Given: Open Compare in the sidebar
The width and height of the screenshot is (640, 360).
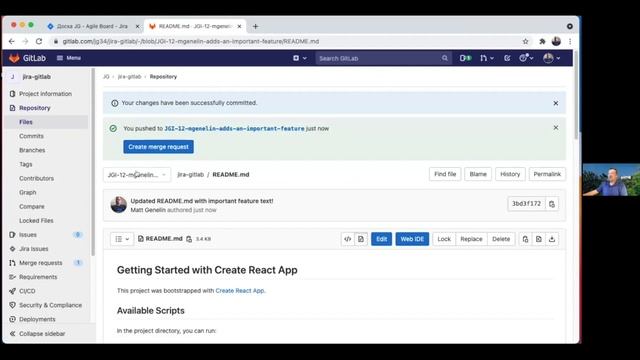Looking at the screenshot, I should [x=31, y=207].
